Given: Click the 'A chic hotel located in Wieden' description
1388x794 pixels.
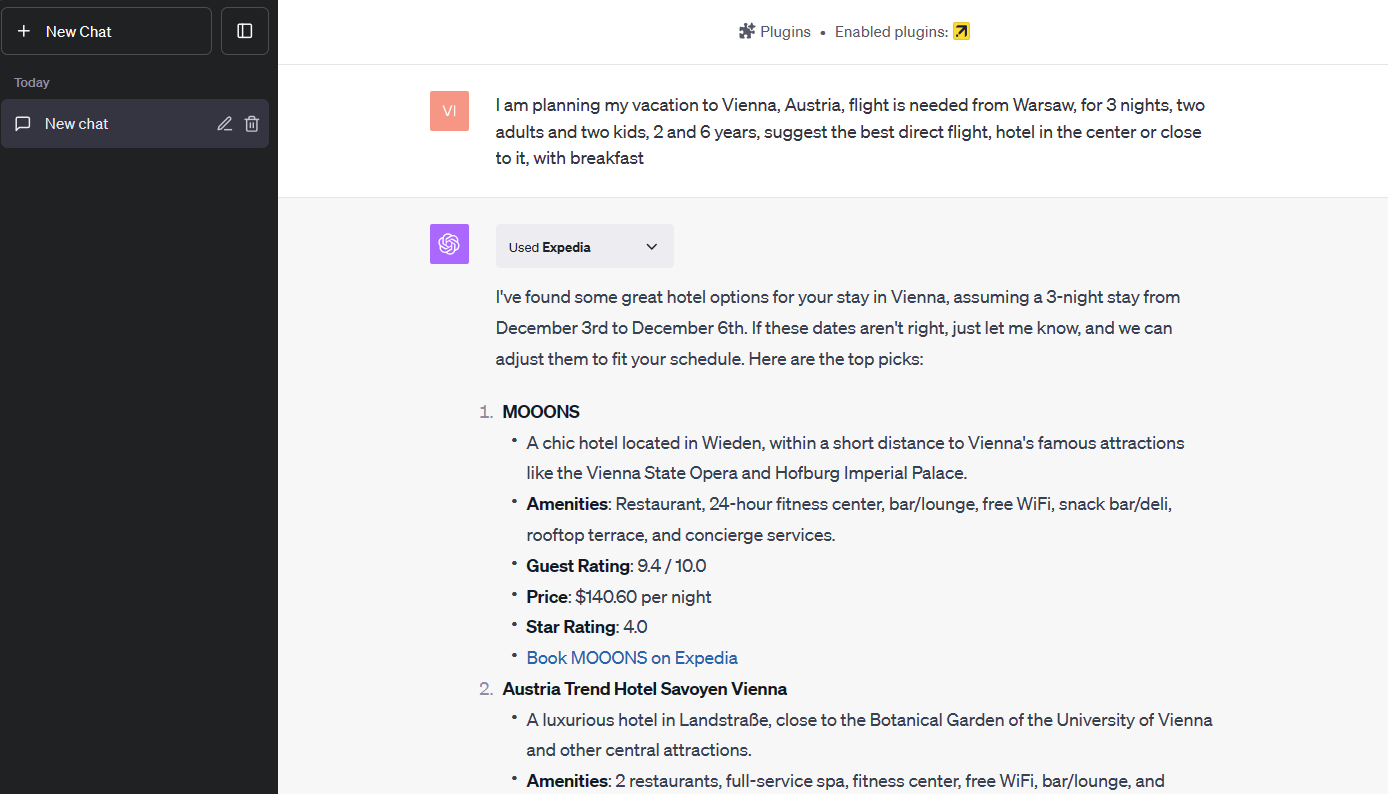Looking at the screenshot, I should click(x=855, y=458).
